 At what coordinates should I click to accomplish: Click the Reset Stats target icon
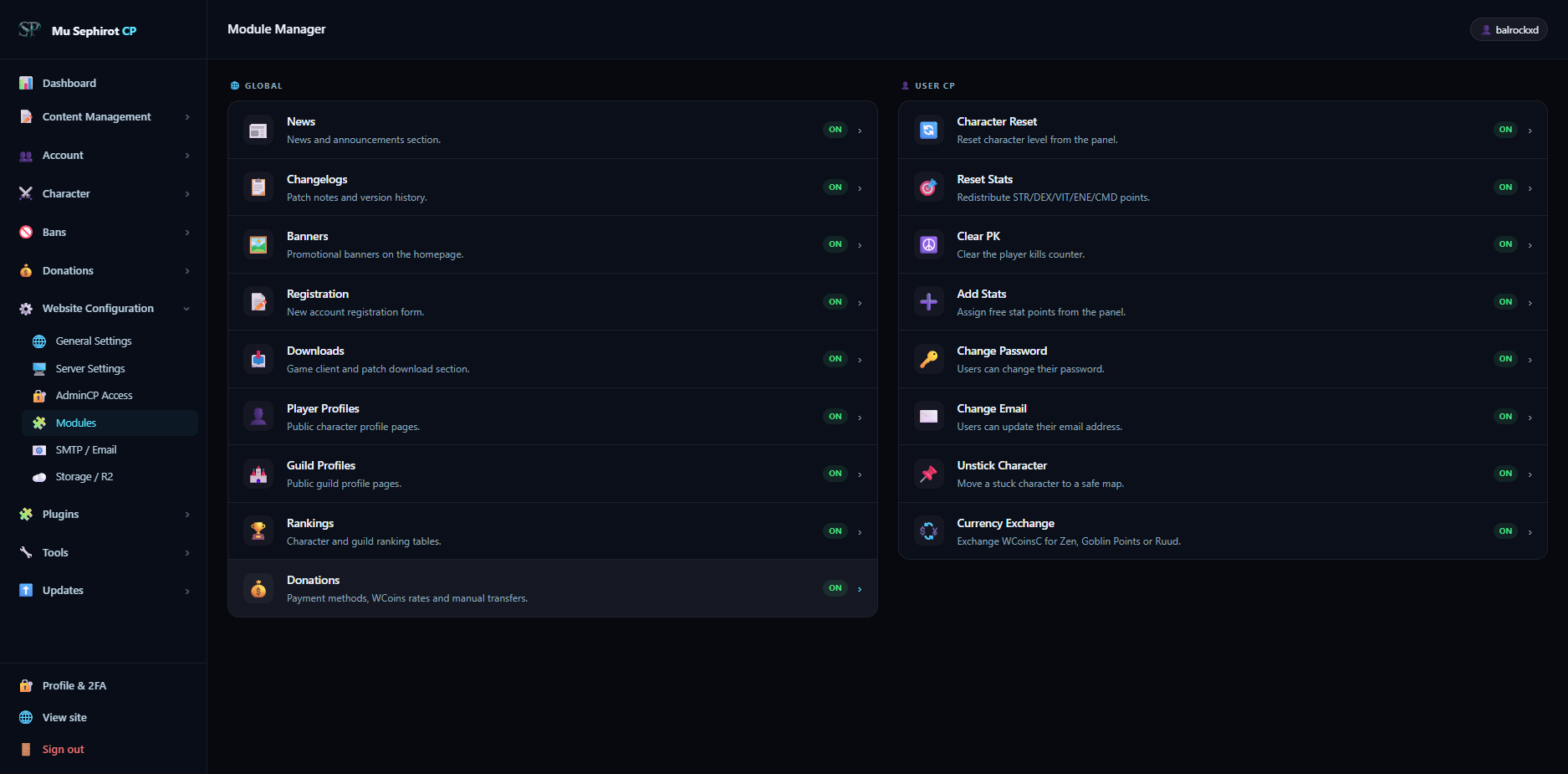928,187
